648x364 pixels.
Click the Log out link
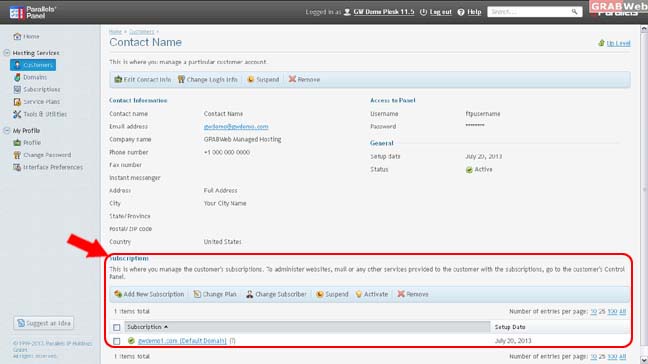pyautogui.click(x=441, y=12)
